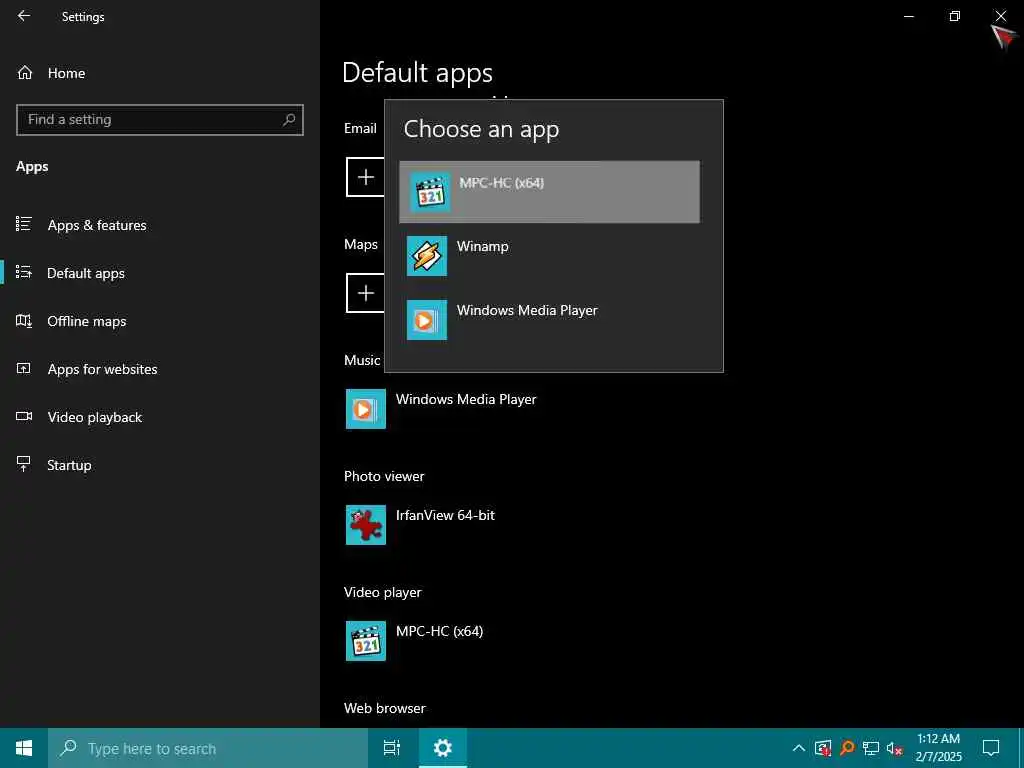Open the Action Center notifications icon

(991, 748)
